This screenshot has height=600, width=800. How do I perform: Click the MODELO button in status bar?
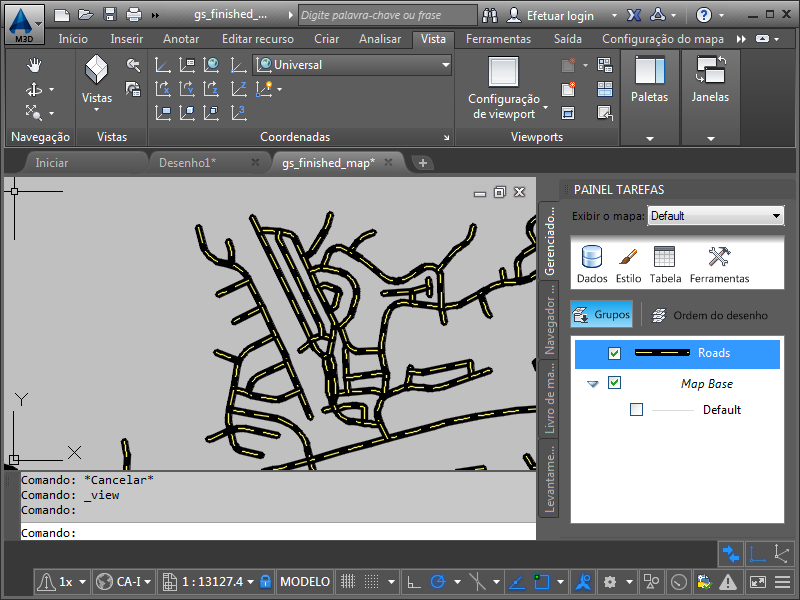[304, 581]
